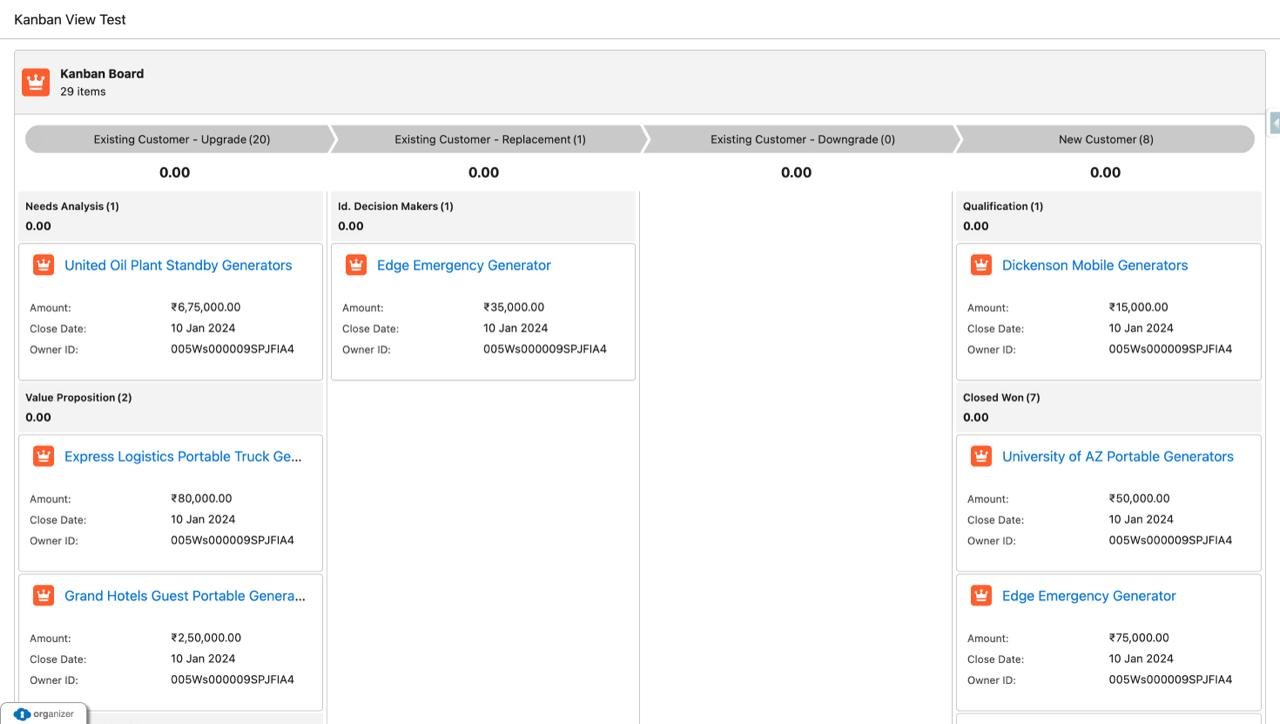Click the opportunity icon on Closed Won Edge Emergency card

click(981, 594)
